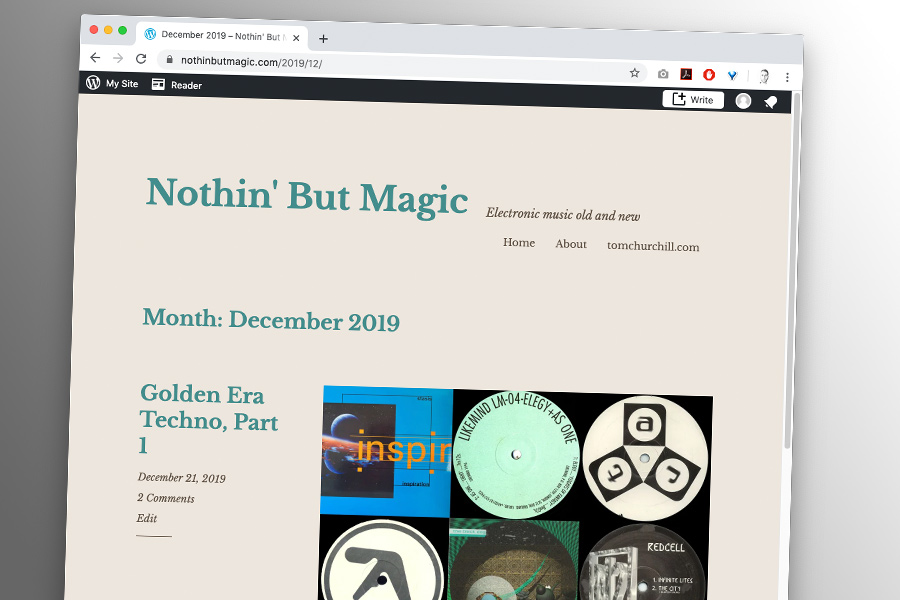
Task: Open the Golden Era Techno post title
Action: pyautogui.click(x=209, y=420)
